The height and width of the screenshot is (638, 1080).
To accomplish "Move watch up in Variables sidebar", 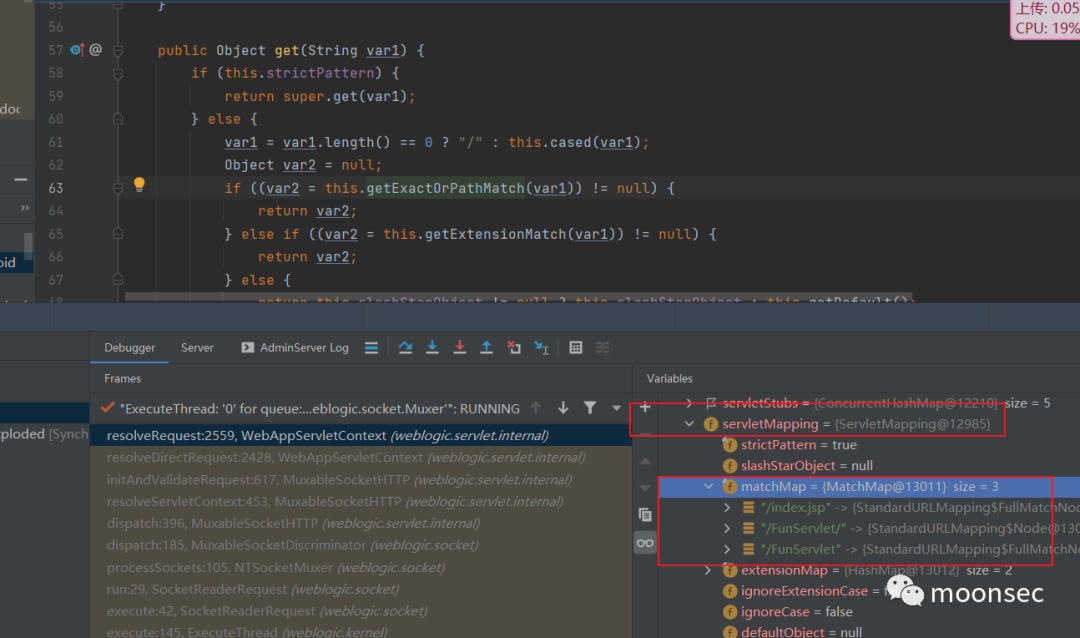I will pos(645,461).
